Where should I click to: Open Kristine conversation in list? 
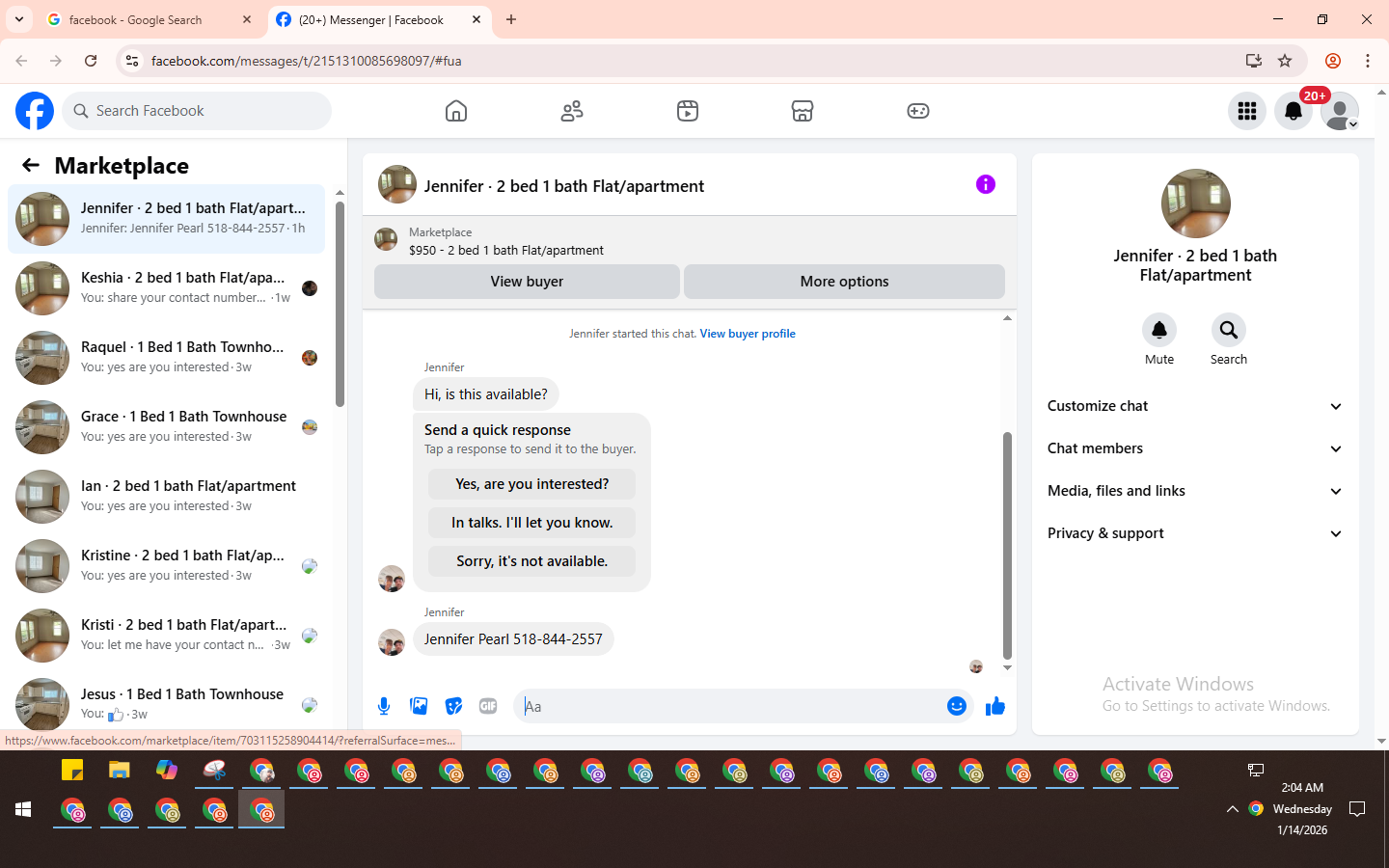click(166, 566)
